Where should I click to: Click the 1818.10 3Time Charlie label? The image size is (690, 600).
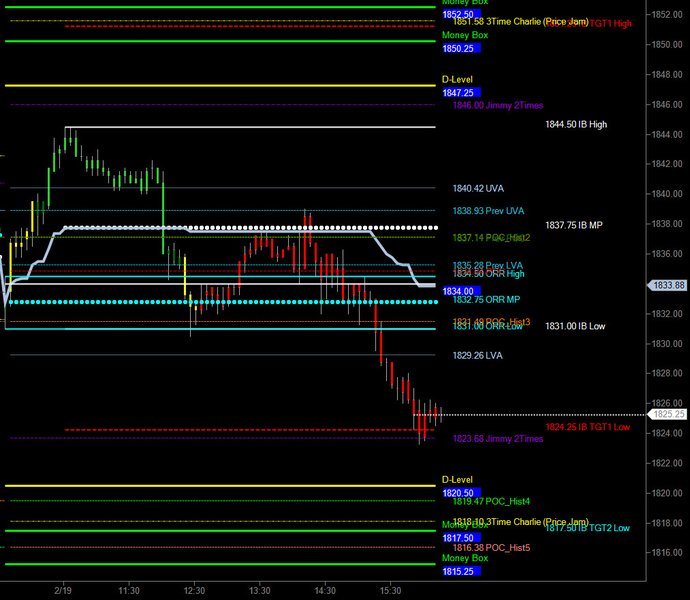[x=521, y=522]
